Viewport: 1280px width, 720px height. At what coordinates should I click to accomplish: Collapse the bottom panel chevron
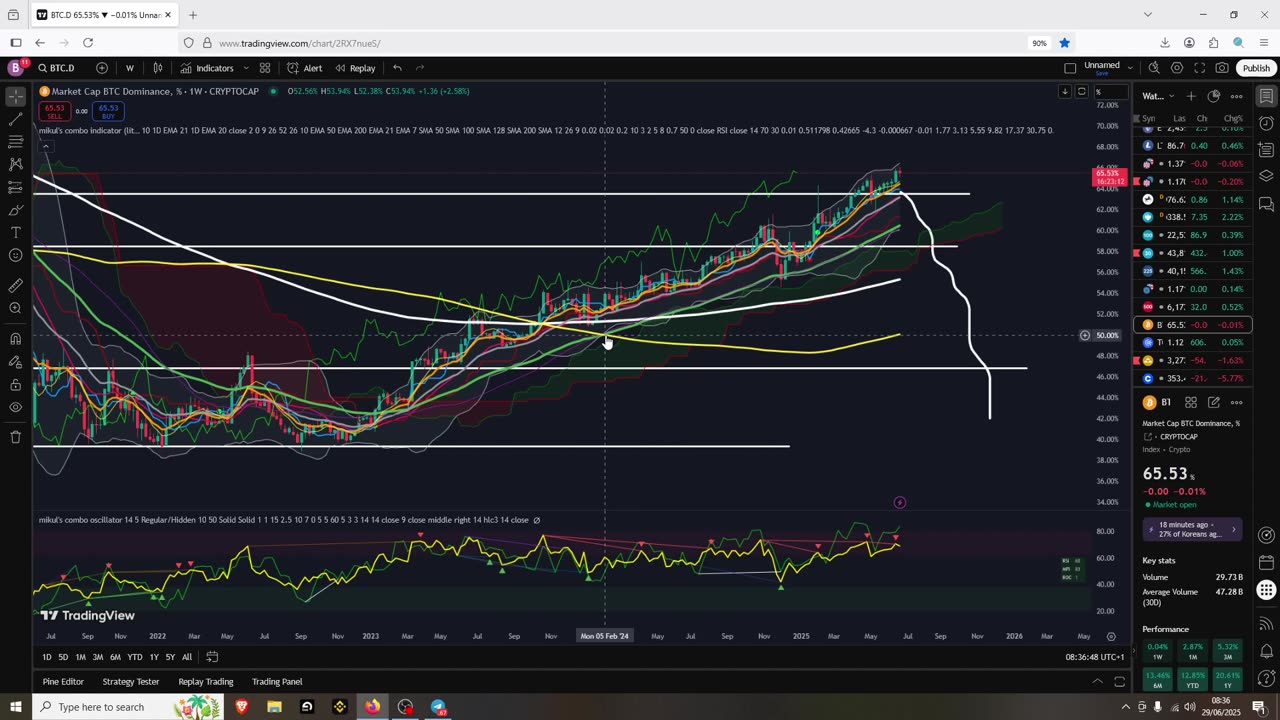click(x=1097, y=682)
